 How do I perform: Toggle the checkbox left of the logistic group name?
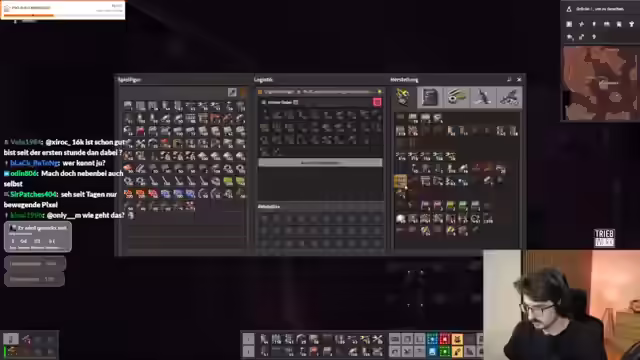click(x=264, y=102)
